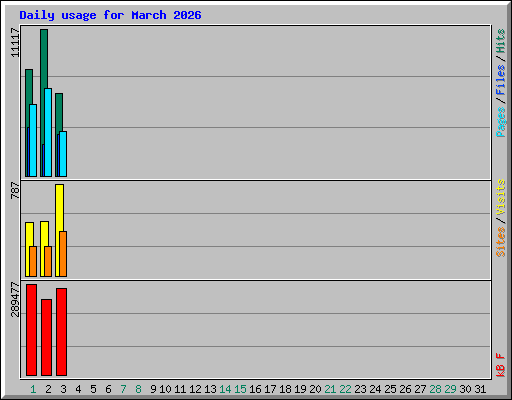This screenshot has height=400, width=512.
Task: Click green weekend day 22 label
Action: click(x=345, y=389)
